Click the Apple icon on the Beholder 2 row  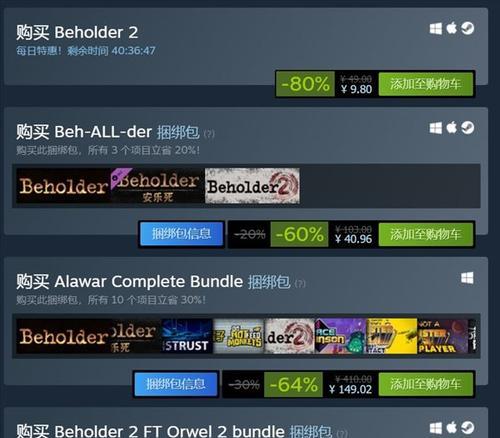[x=452, y=28]
